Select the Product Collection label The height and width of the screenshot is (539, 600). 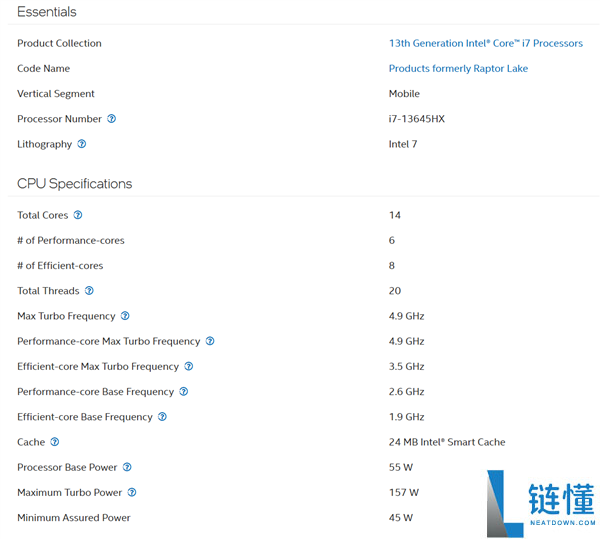[59, 43]
